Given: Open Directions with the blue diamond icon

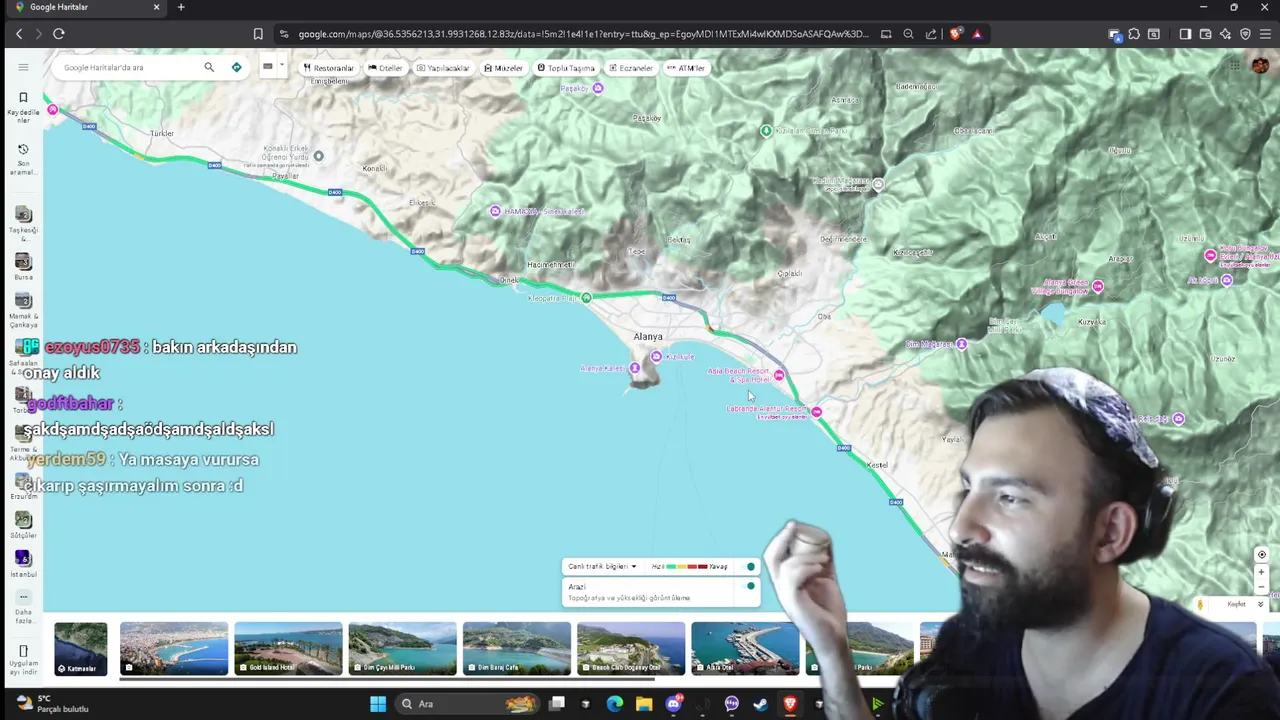Looking at the screenshot, I should point(236,67).
